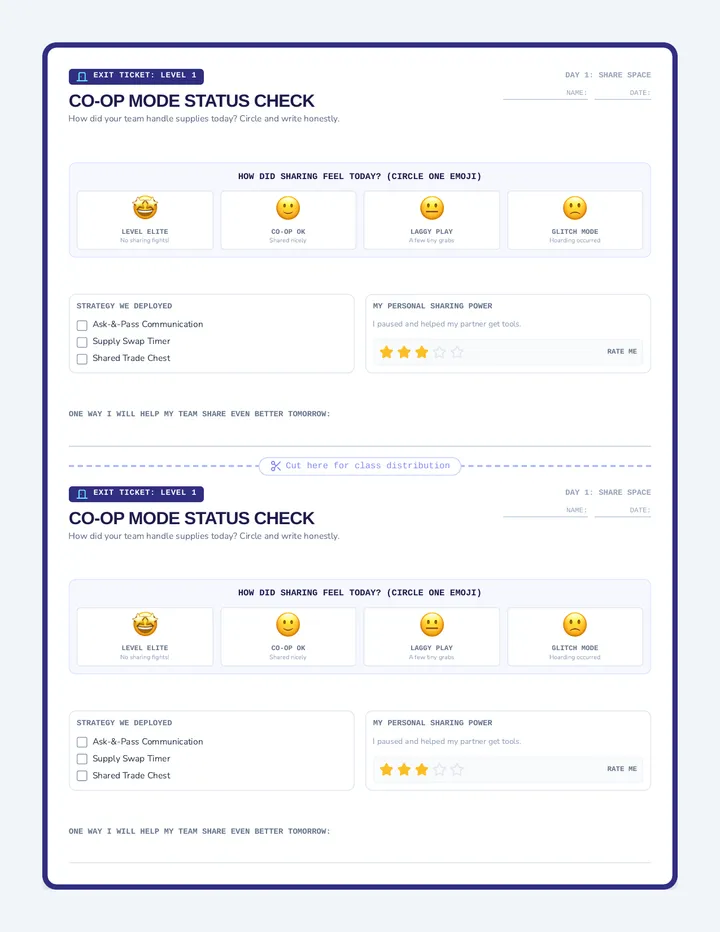Image resolution: width=720 pixels, height=932 pixels.
Task: Select the Level Elite emoji in the bottom ticket
Action: (145, 624)
